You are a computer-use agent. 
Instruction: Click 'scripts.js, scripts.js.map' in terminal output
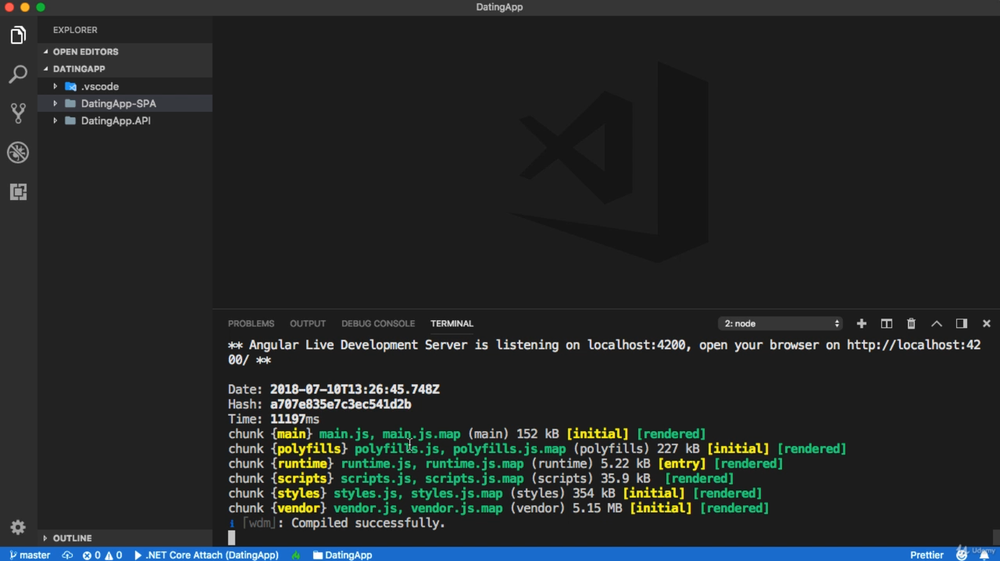(x=432, y=479)
